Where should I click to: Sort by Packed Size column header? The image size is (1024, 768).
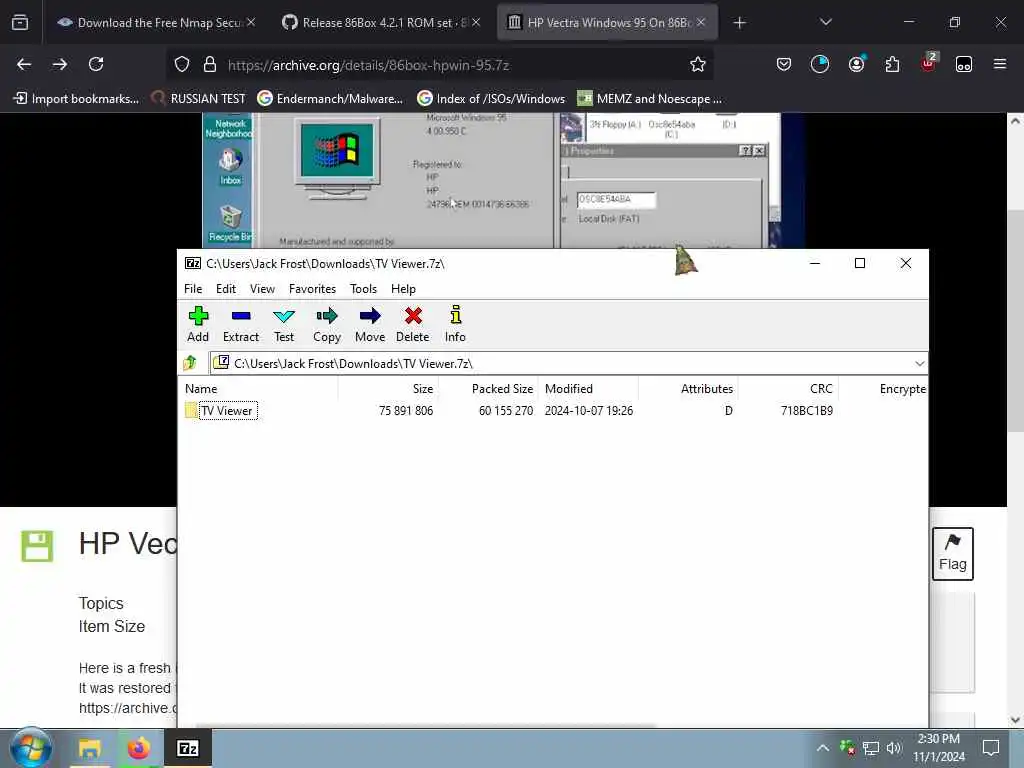(x=488, y=389)
